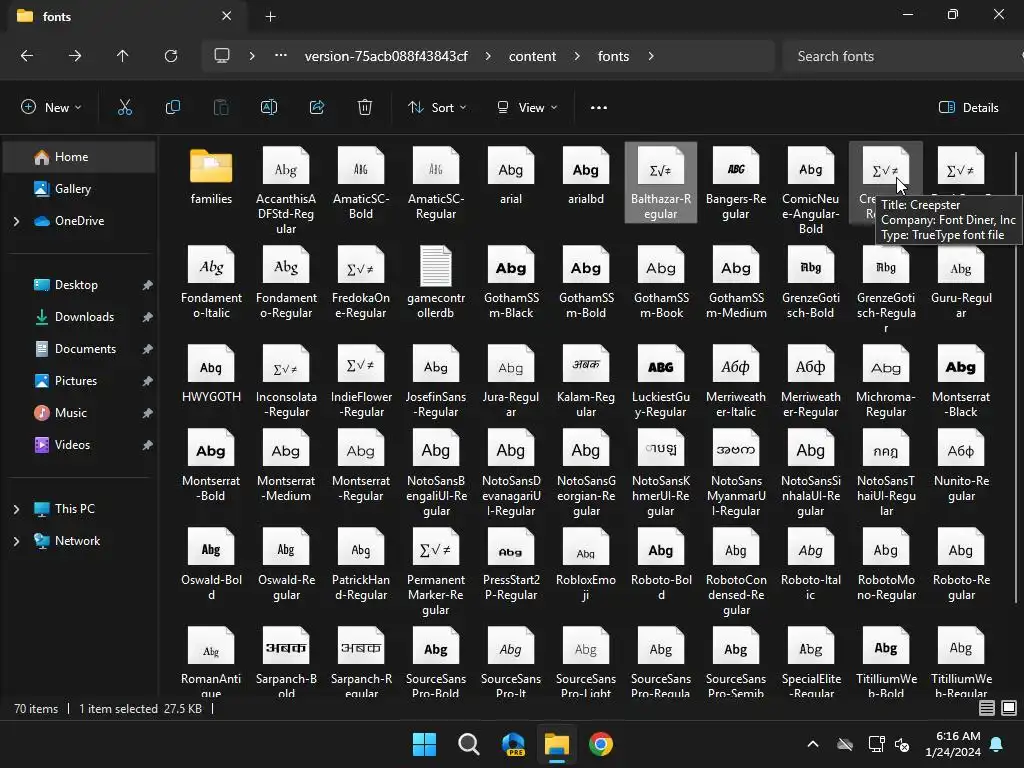This screenshot has height=768, width=1024.
Task: Close the fonts tab
Action: tap(227, 16)
